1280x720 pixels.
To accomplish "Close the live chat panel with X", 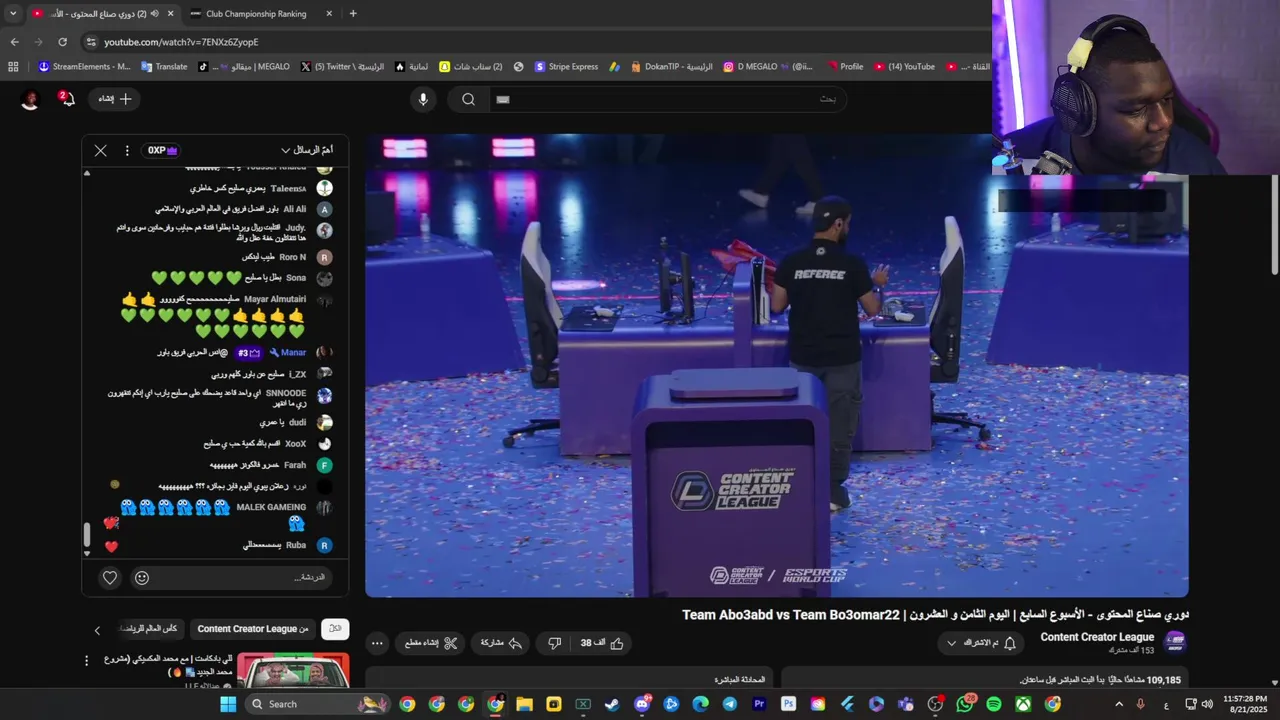I will (101, 150).
